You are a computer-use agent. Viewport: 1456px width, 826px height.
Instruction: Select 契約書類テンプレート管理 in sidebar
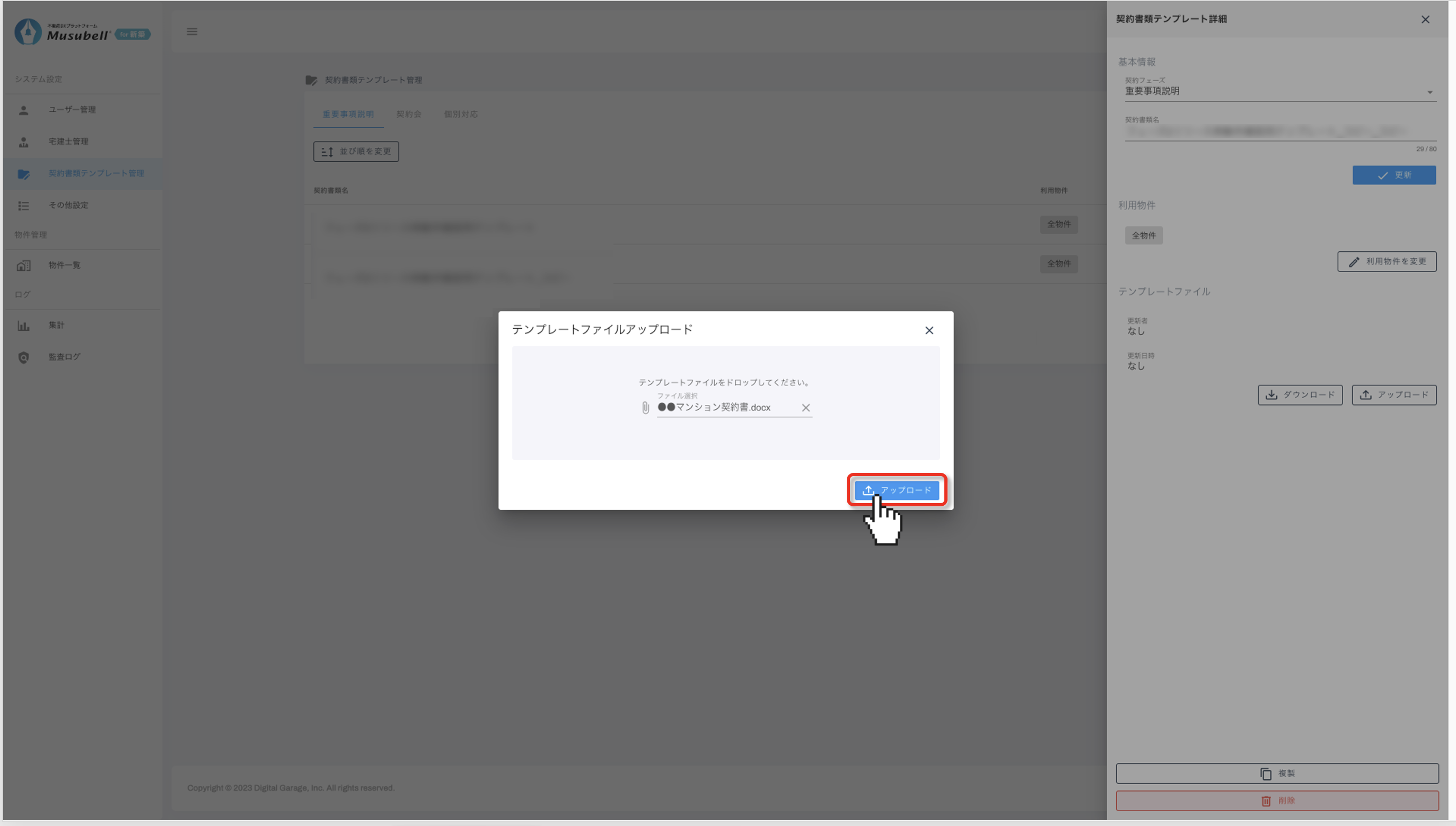(95, 173)
